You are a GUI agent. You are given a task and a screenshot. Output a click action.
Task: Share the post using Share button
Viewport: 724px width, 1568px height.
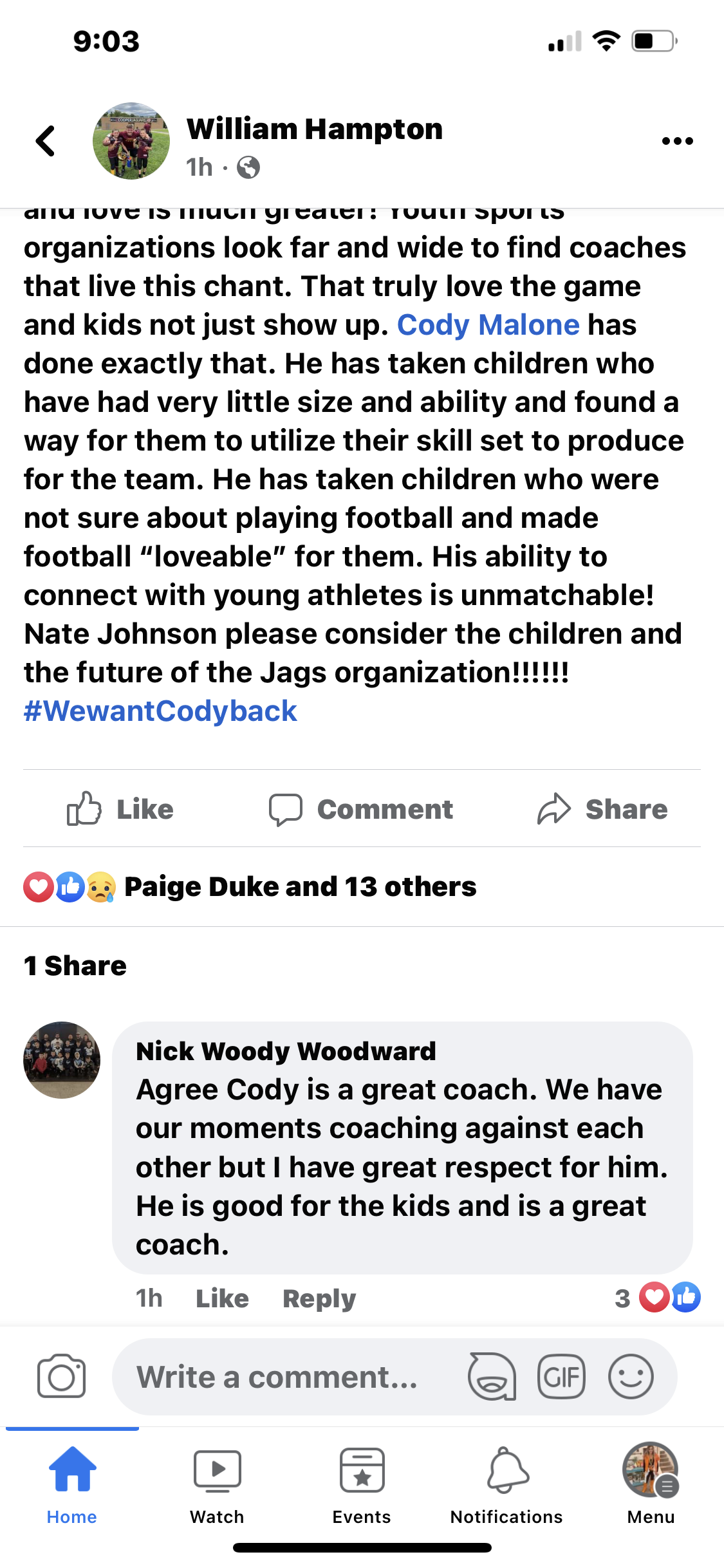(x=602, y=809)
